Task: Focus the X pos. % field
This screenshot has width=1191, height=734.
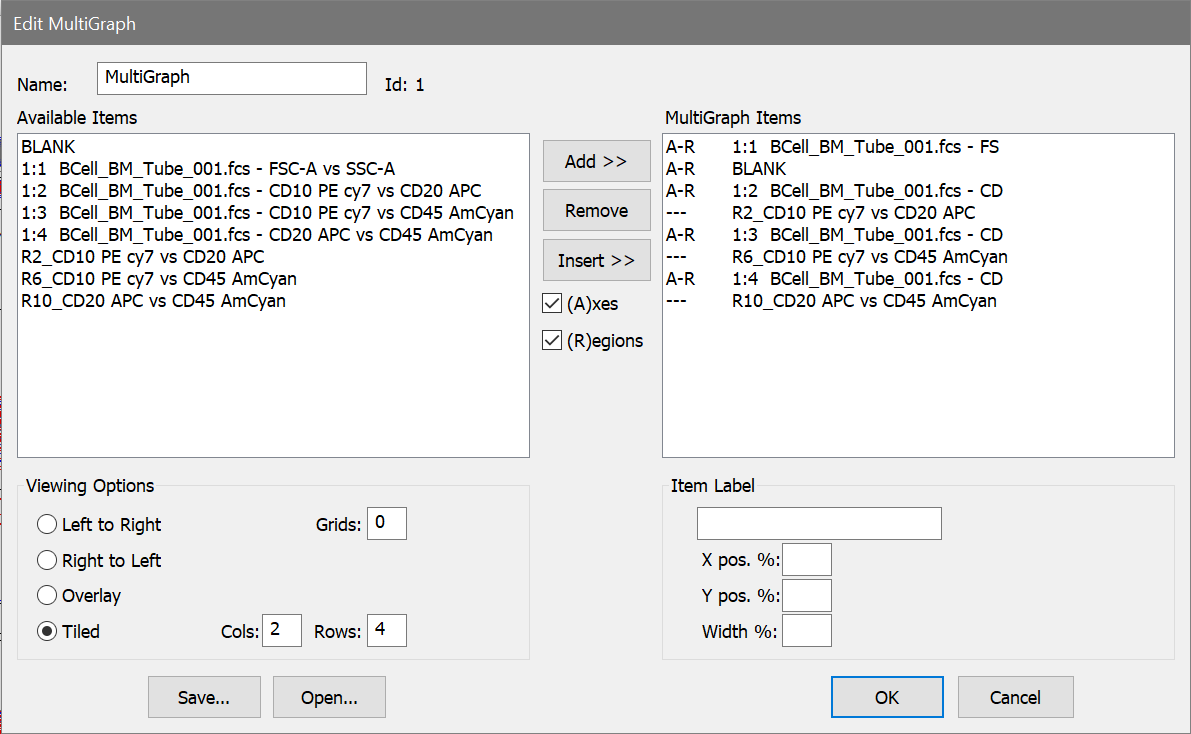Action: coord(806,560)
